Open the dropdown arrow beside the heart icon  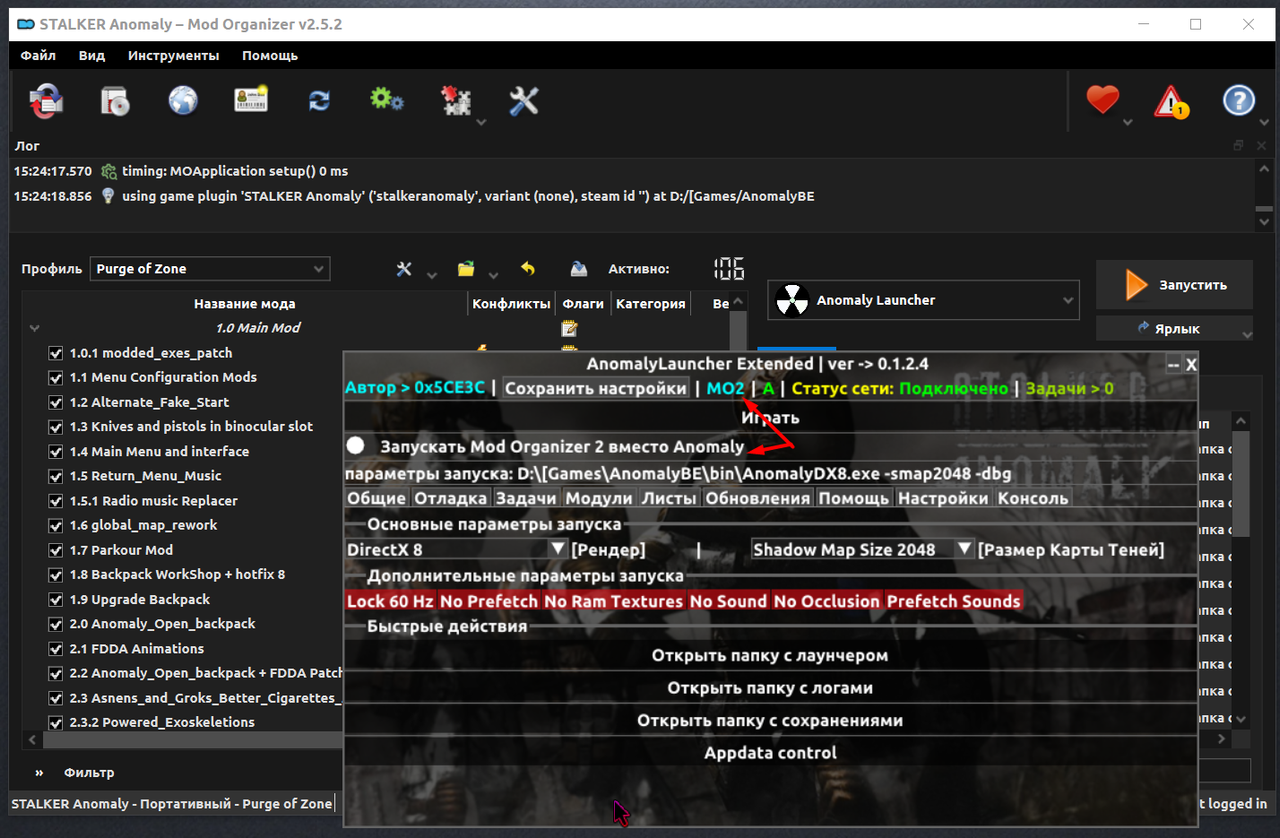1128,122
